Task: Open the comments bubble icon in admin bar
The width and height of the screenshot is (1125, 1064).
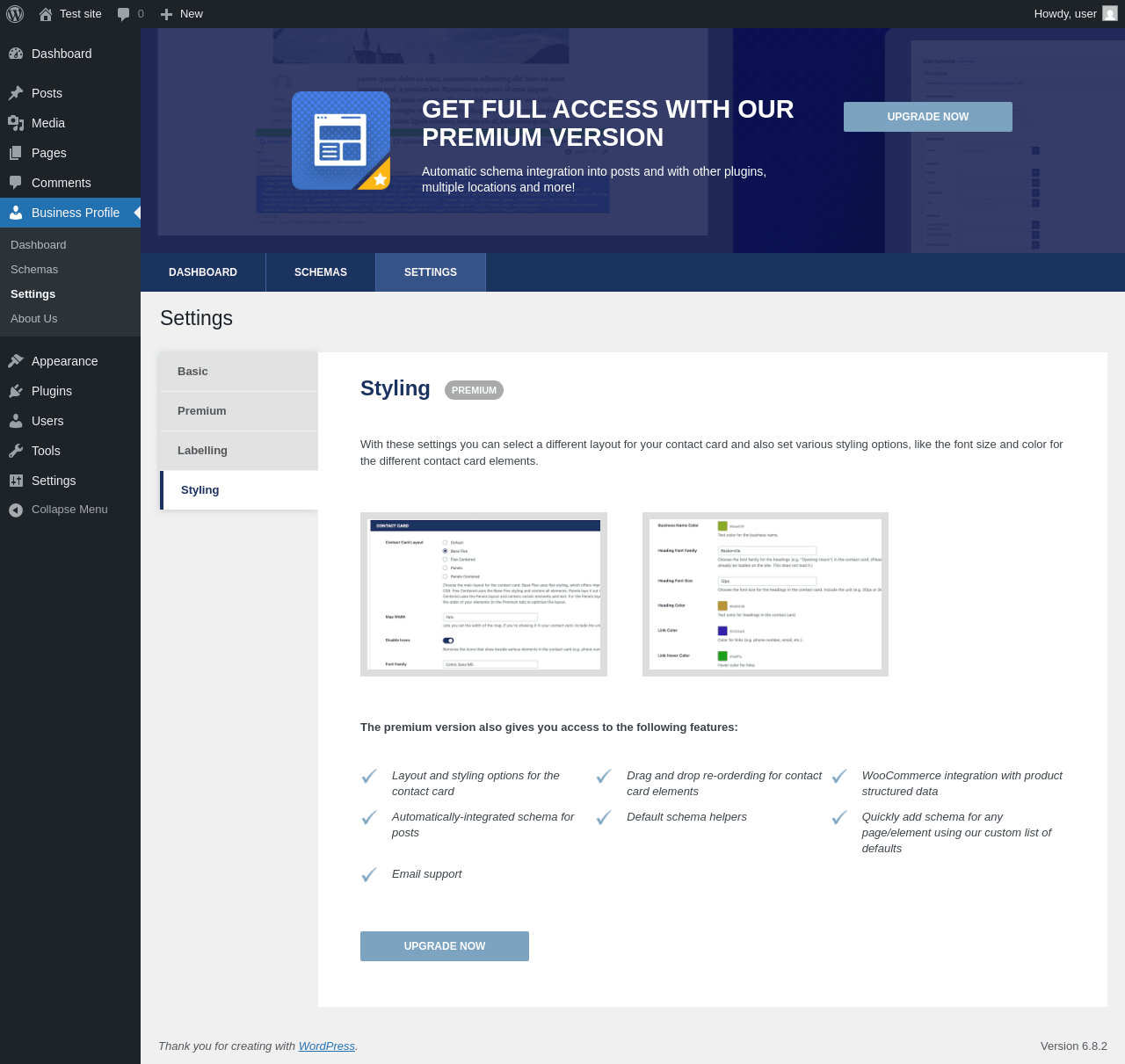Action: click(x=124, y=14)
